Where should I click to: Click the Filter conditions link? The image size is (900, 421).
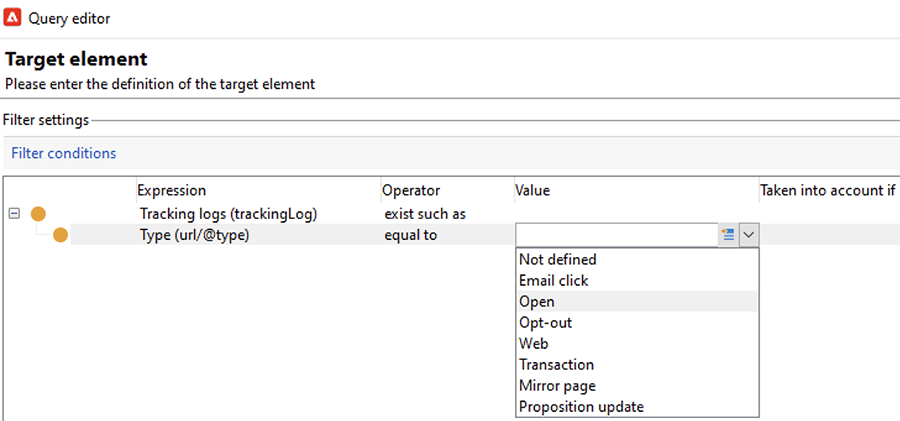pos(64,153)
